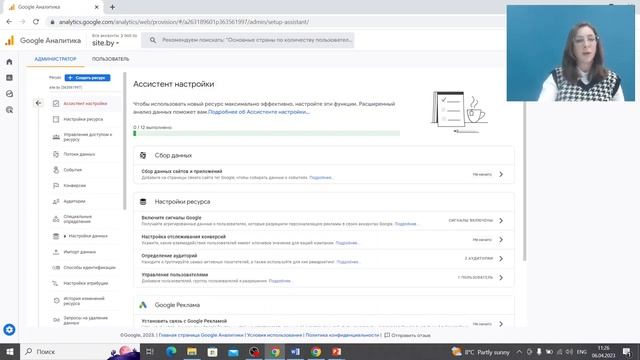
Task: Click the sidebar vertical scrollbar
Action: 124,141
